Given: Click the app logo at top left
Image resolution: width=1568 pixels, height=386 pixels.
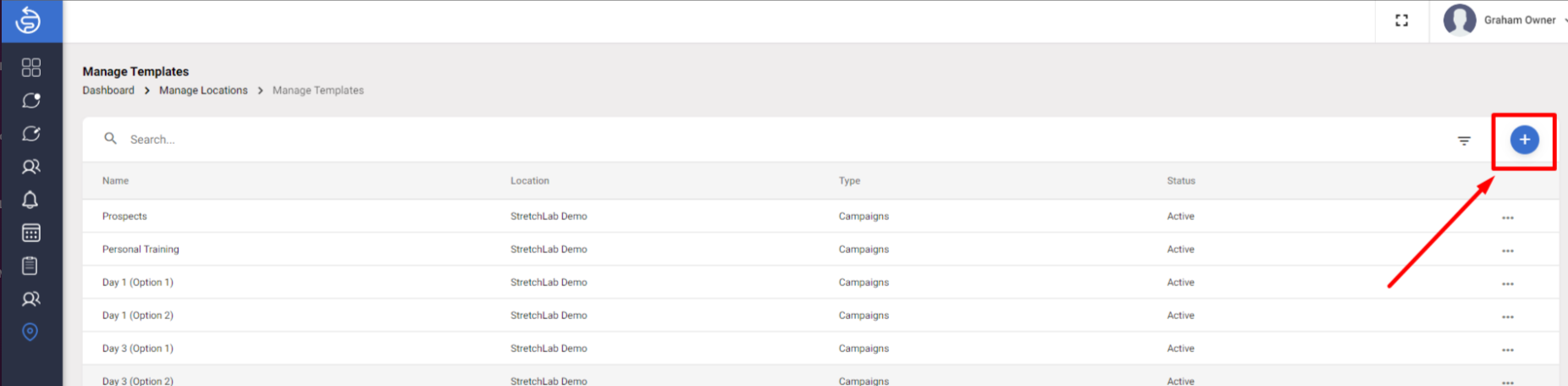Looking at the screenshot, I should pyautogui.click(x=29, y=19).
